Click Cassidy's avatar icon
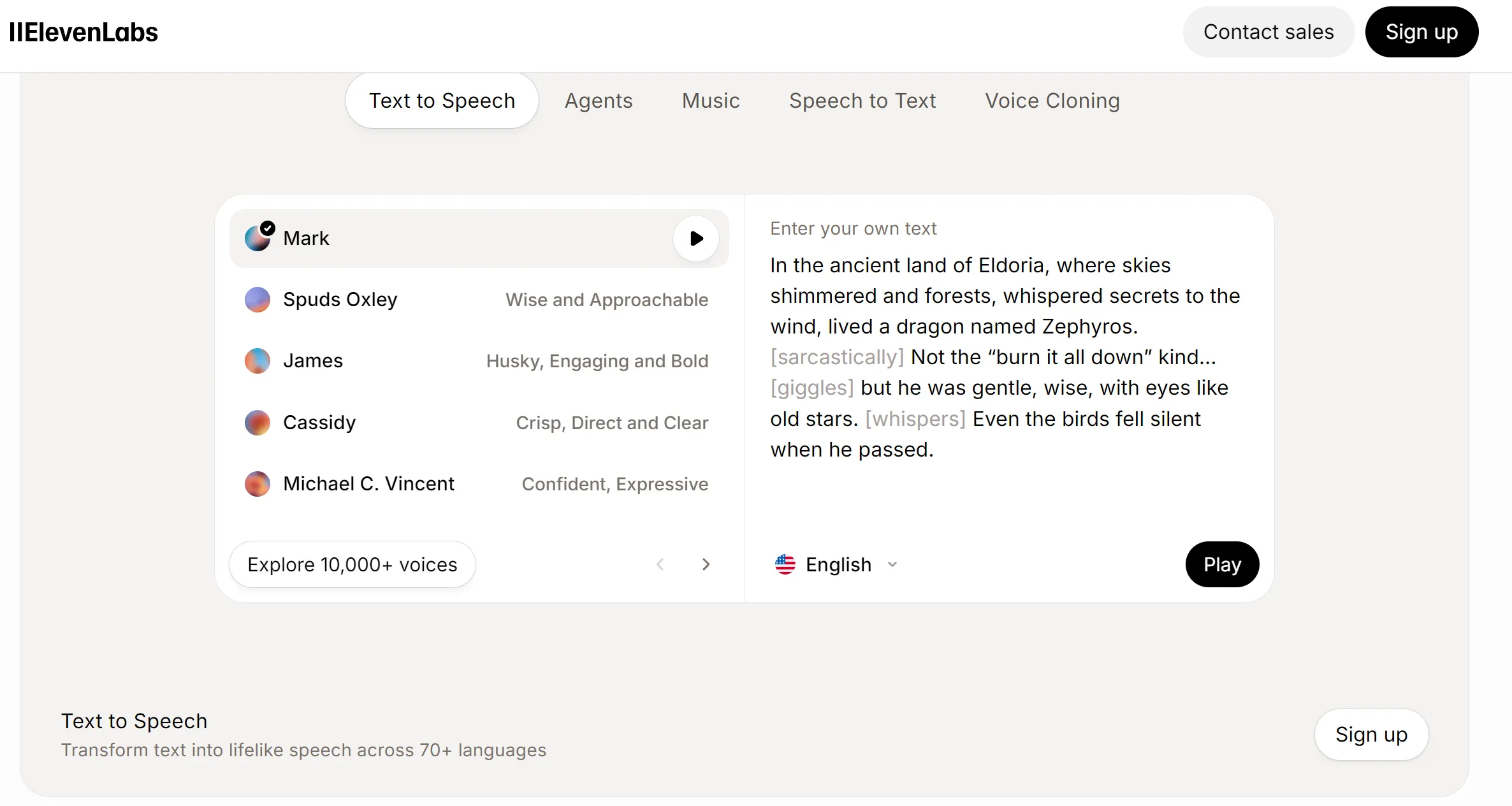The height and width of the screenshot is (806, 1512). 258,422
